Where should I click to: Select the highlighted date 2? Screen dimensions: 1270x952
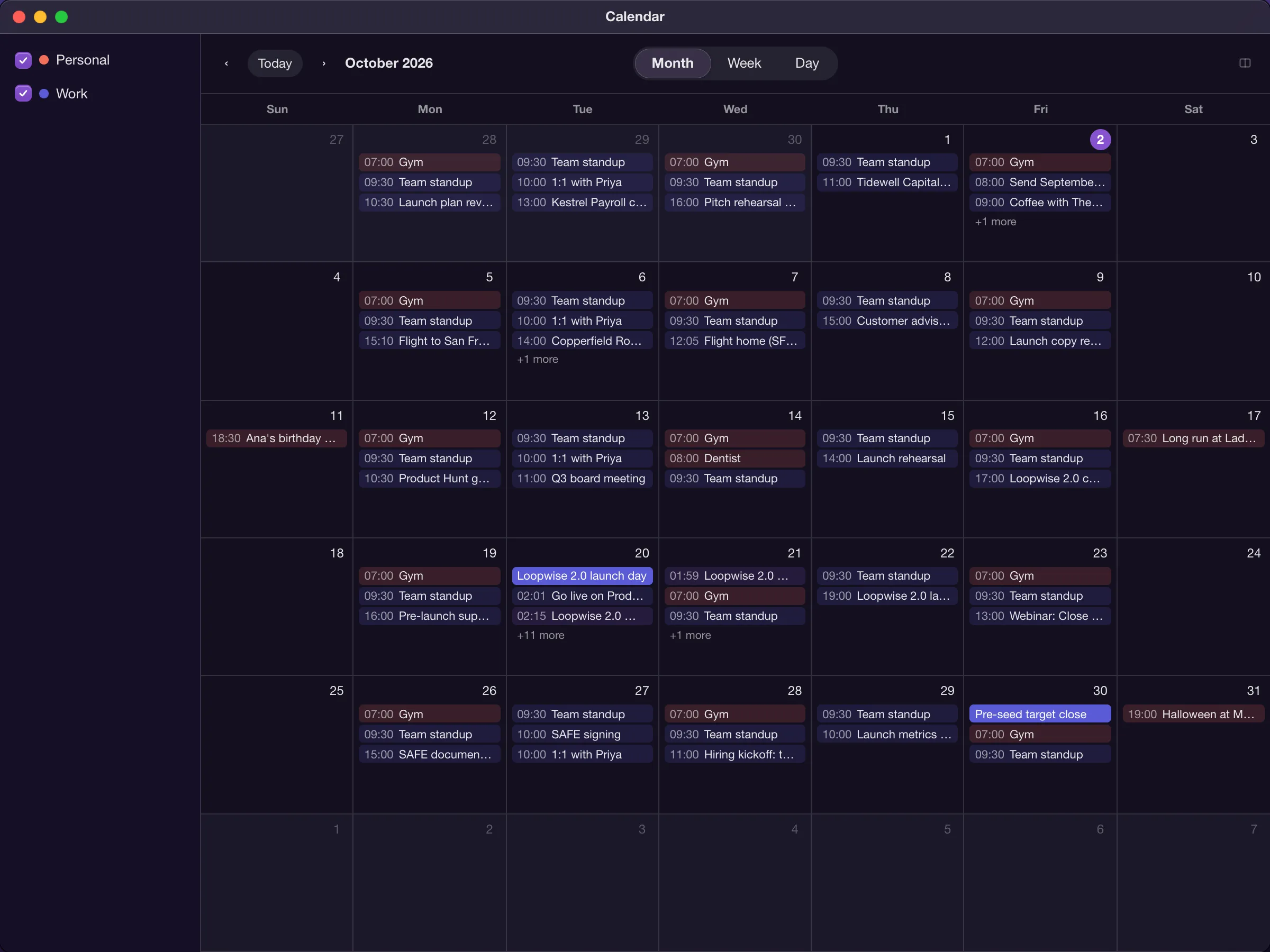pos(1100,140)
